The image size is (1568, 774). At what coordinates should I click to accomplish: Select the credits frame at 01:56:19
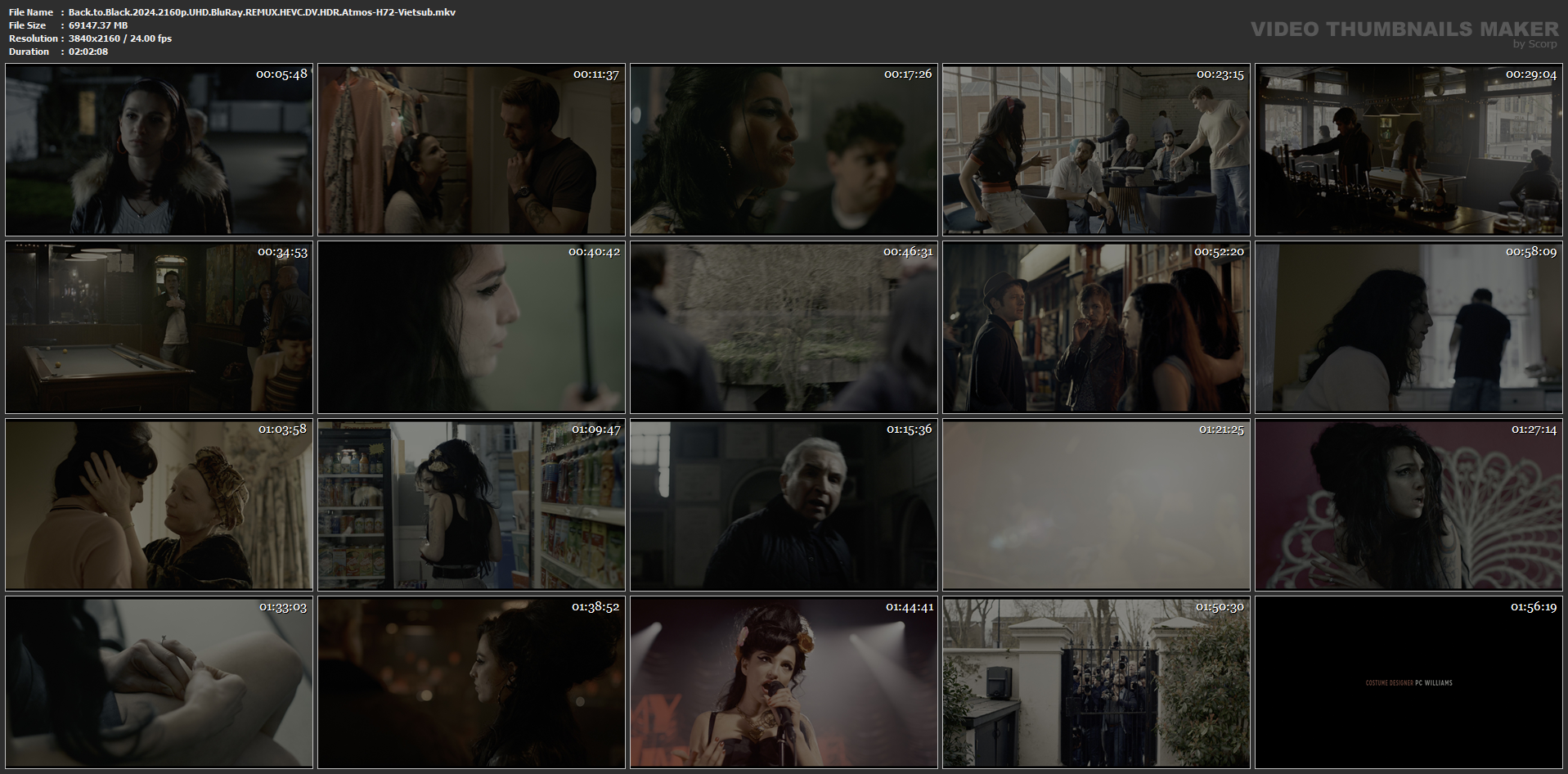click(x=1409, y=682)
